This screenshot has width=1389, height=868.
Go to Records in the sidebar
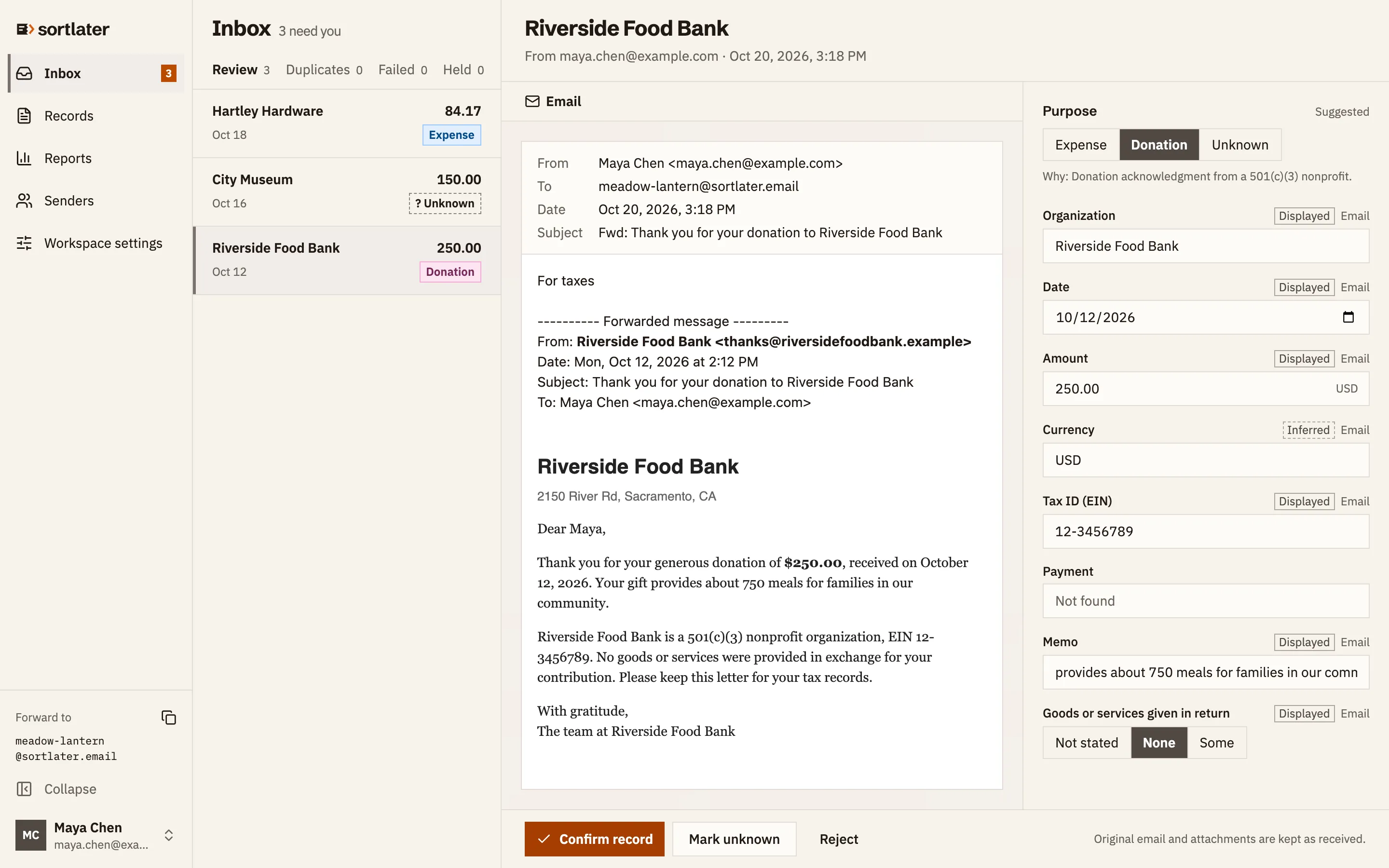96,116
